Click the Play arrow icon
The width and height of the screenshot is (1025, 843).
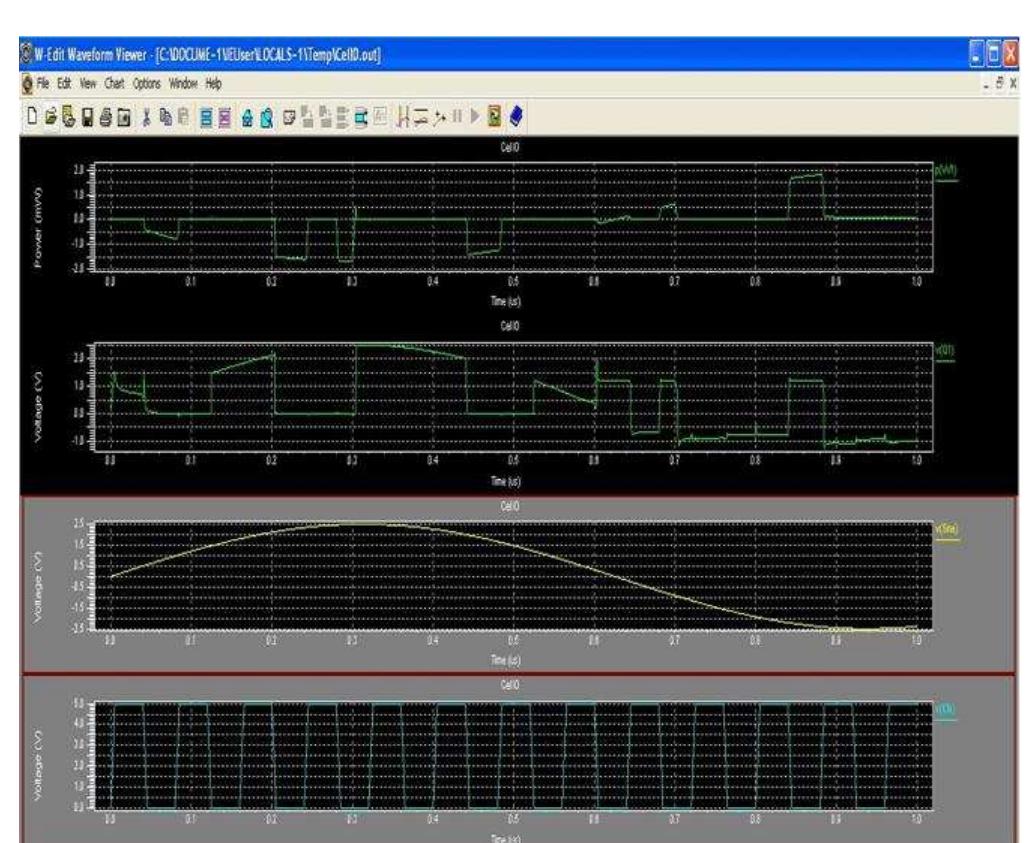pyautogui.click(x=475, y=116)
